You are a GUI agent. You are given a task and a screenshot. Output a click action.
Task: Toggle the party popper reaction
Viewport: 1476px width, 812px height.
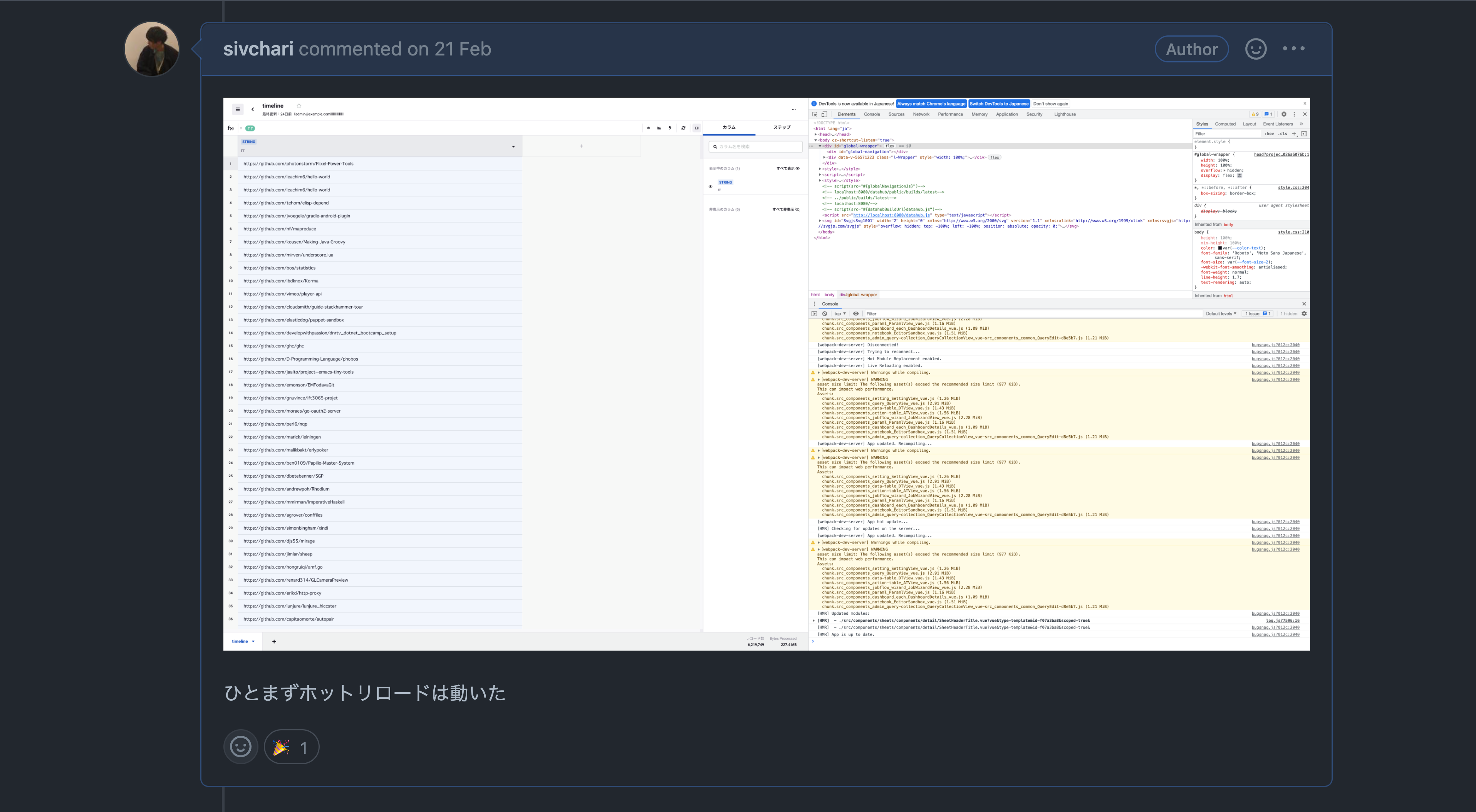point(291,747)
